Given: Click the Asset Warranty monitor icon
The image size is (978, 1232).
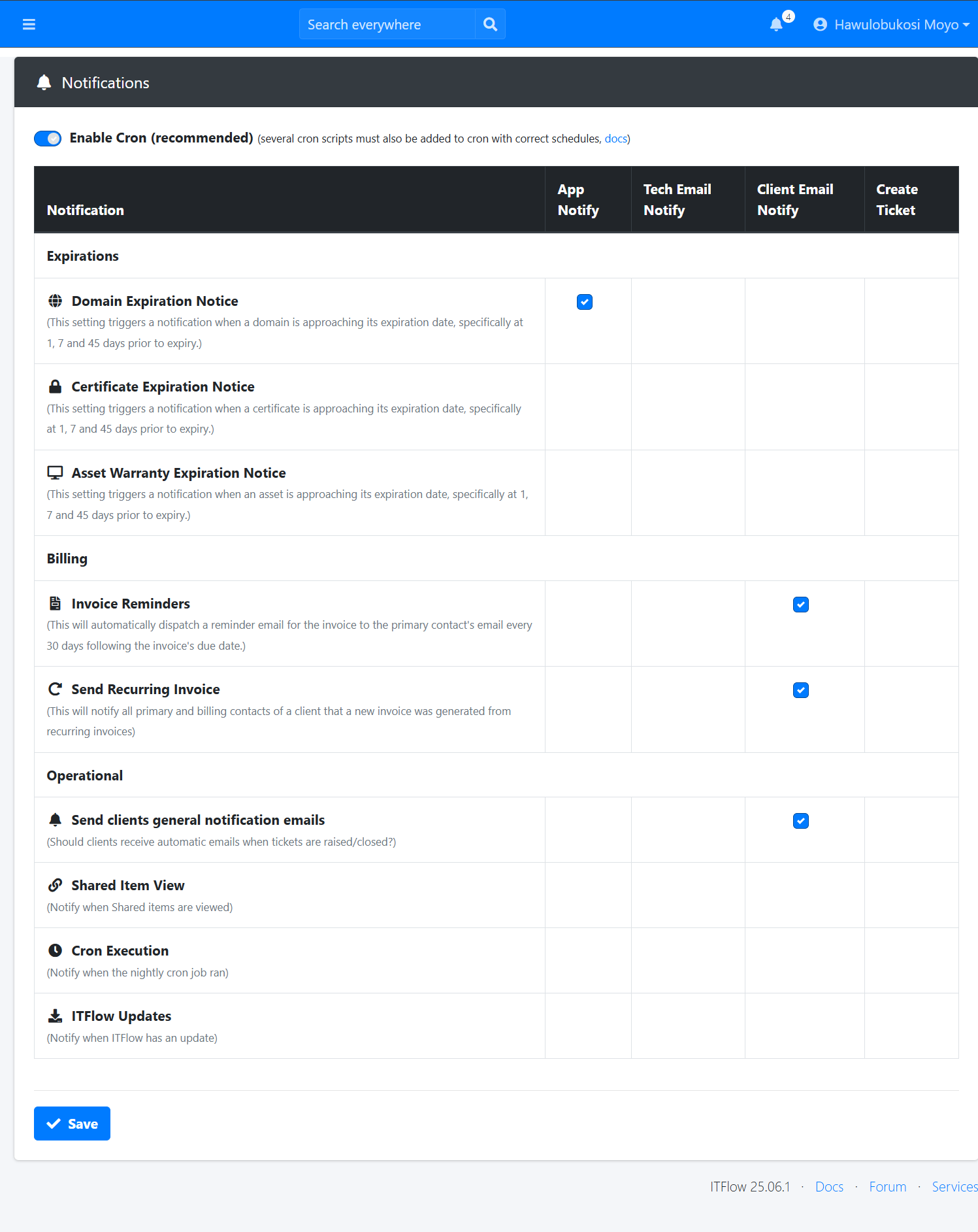Looking at the screenshot, I should coord(56,473).
